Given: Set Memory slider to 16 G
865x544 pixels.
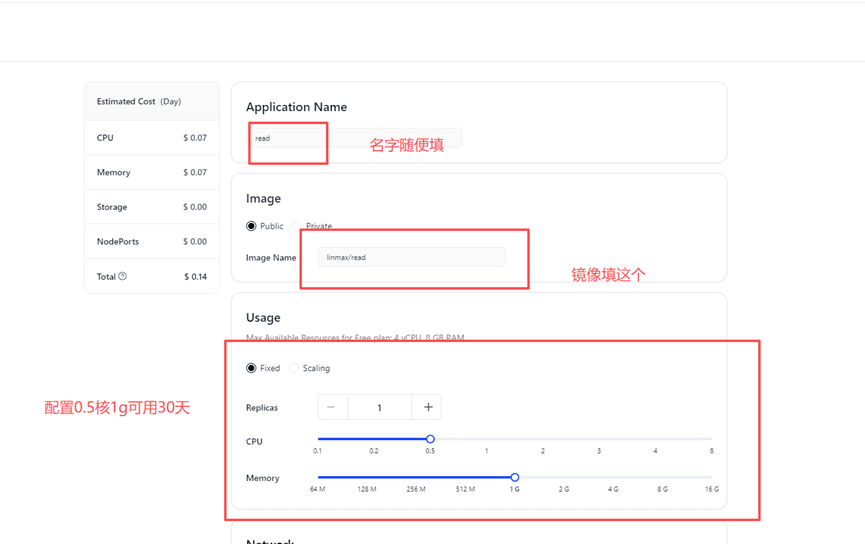Looking at the screenshot, I should (x=711, y=477).
